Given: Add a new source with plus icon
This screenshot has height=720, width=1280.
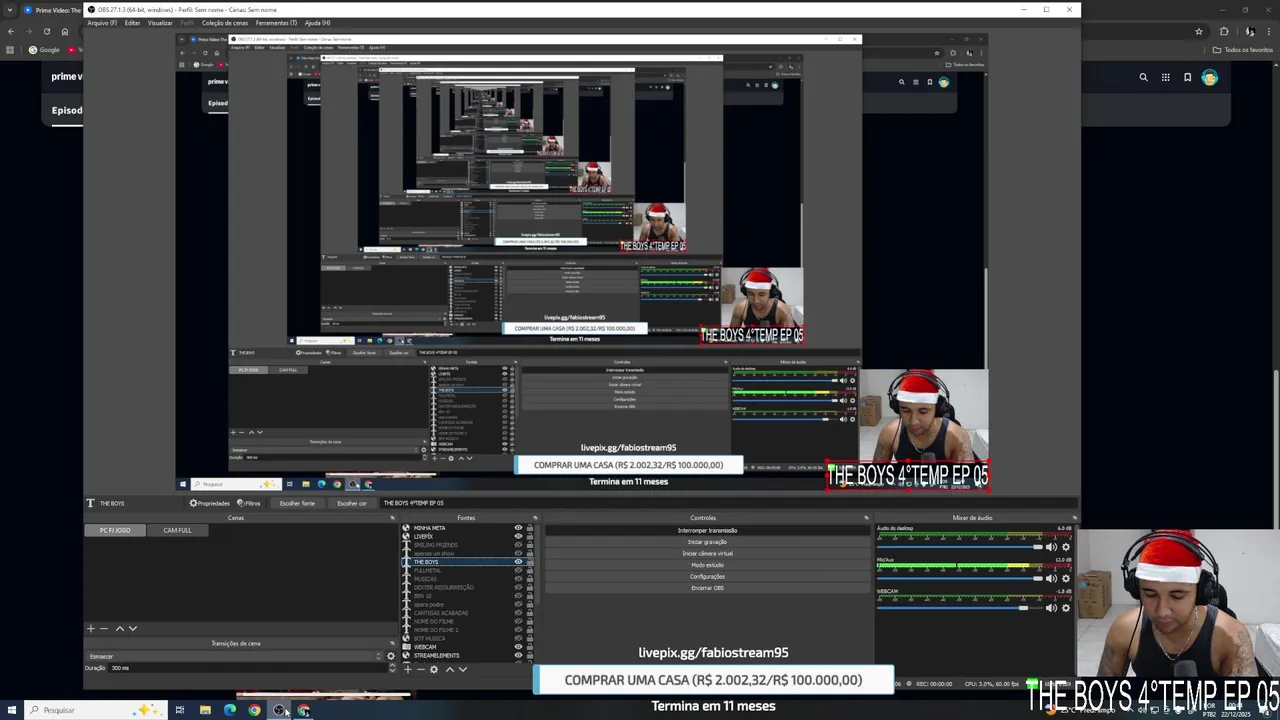Looking at the screenshot, I should (408, 669).
